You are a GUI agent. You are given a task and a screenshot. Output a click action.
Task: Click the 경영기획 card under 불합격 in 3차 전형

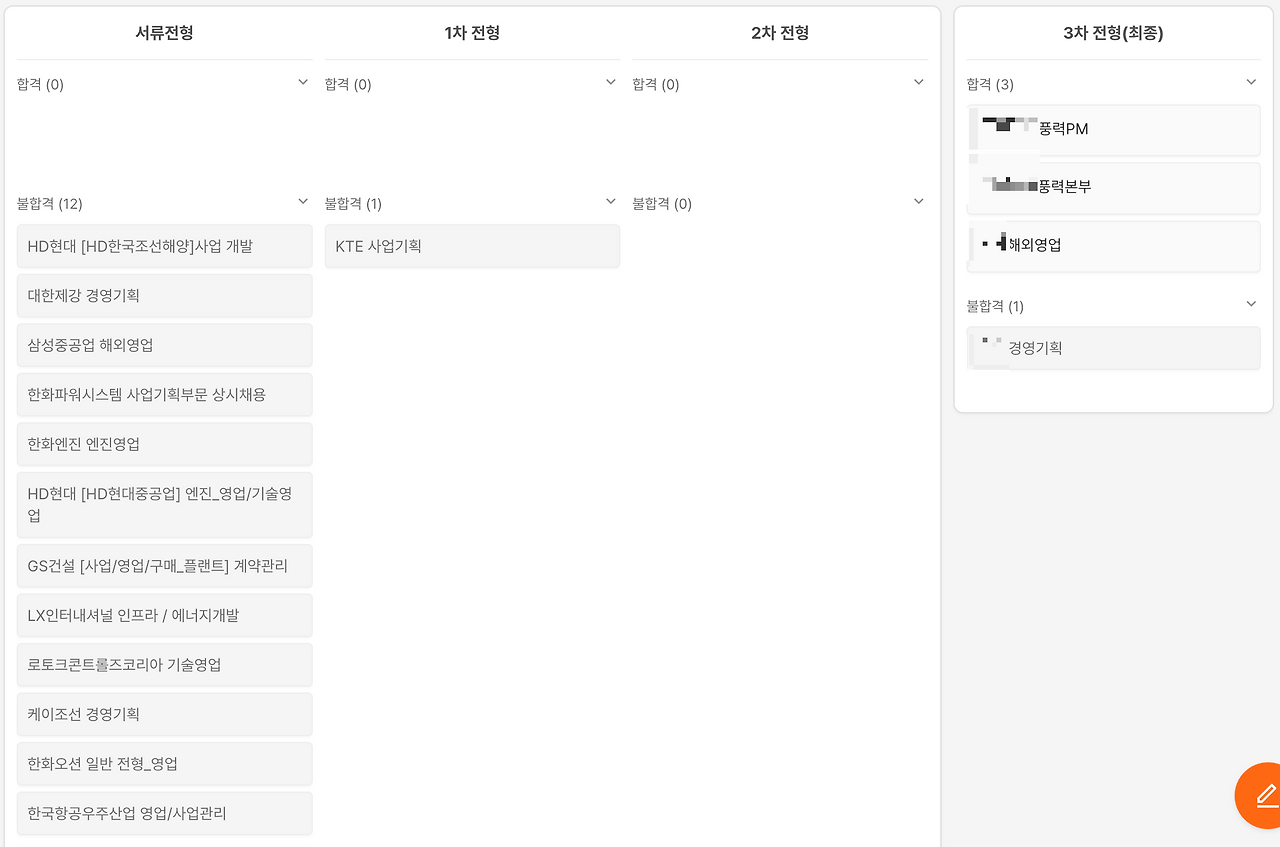[x=1113, y=348]
